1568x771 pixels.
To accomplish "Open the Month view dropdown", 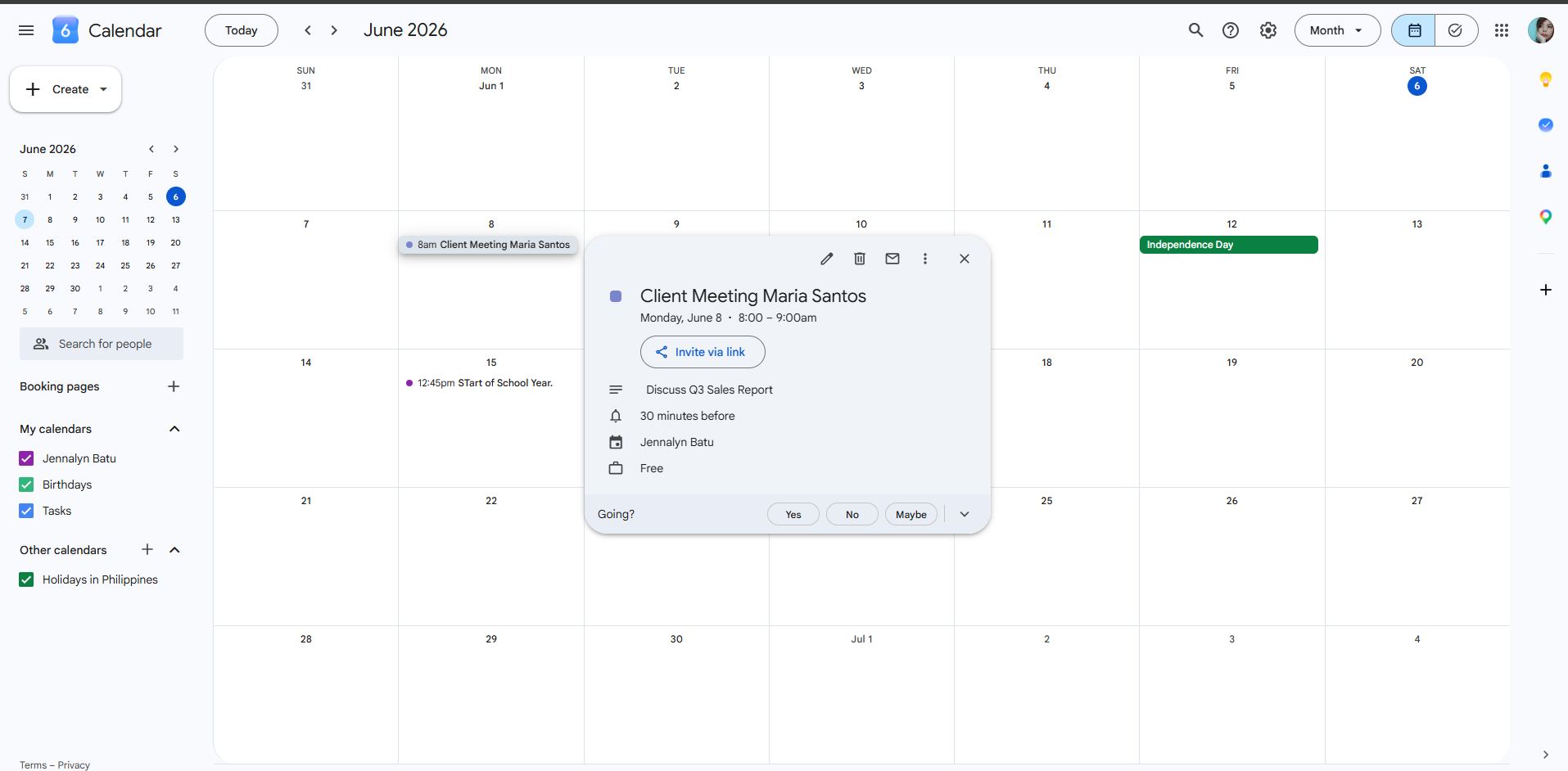I will click(1337, 30).
